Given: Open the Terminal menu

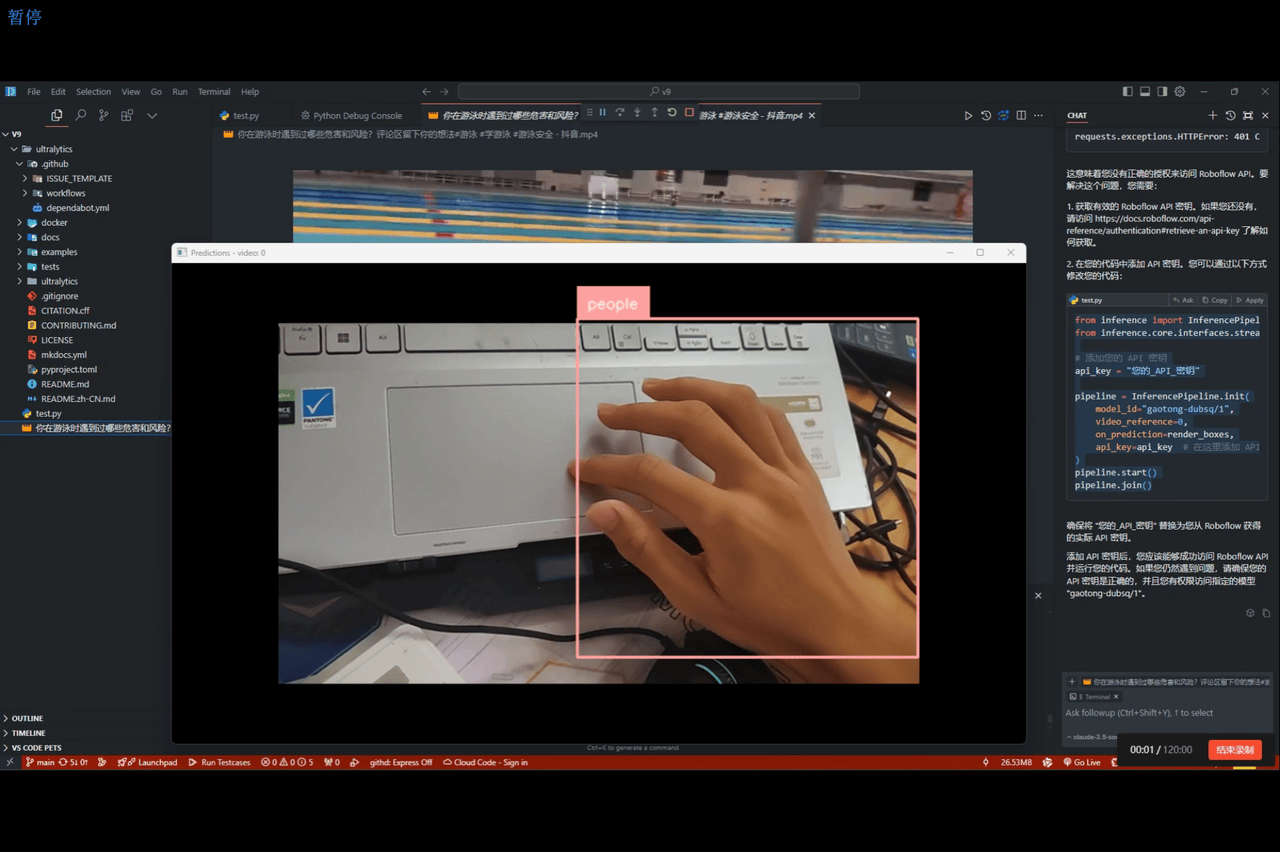Looking at the screenshot, I should [x=213, y=92].
